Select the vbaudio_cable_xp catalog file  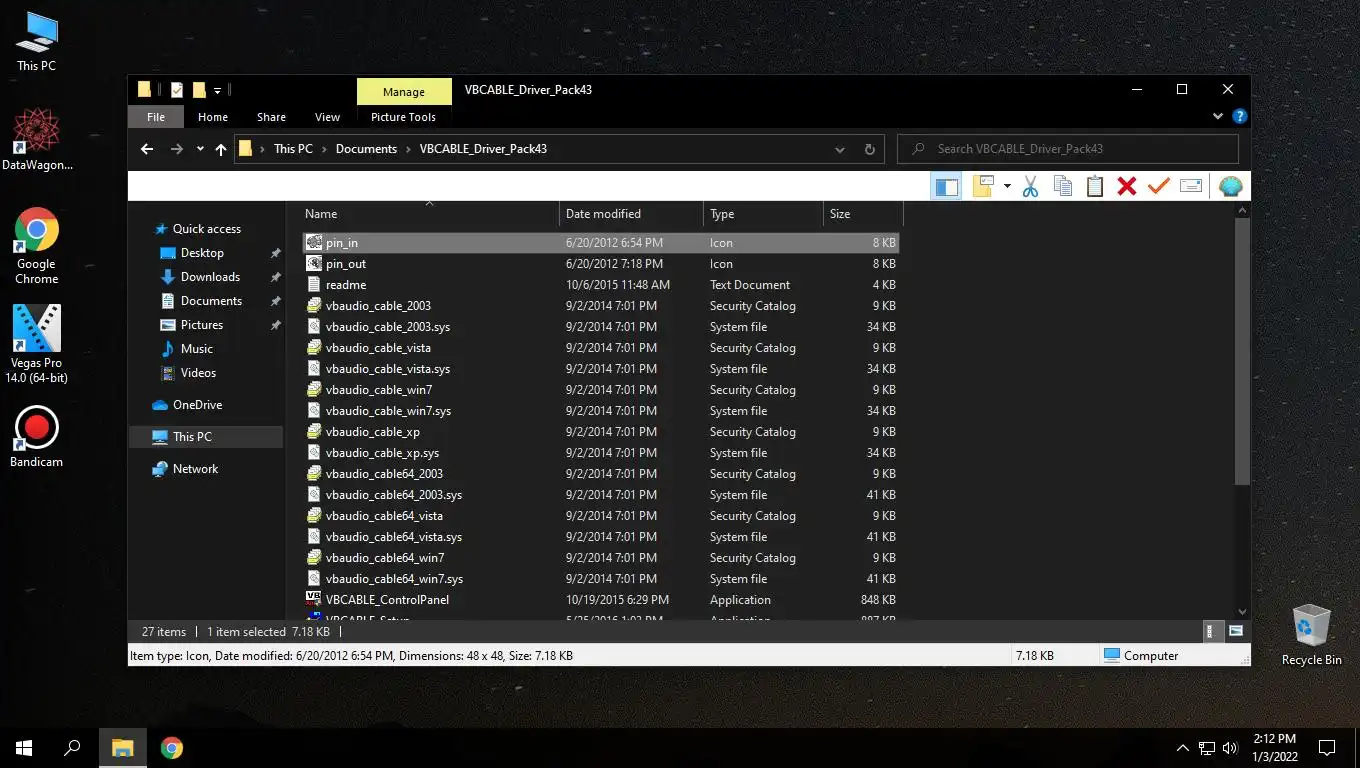(x=600, y=432)
